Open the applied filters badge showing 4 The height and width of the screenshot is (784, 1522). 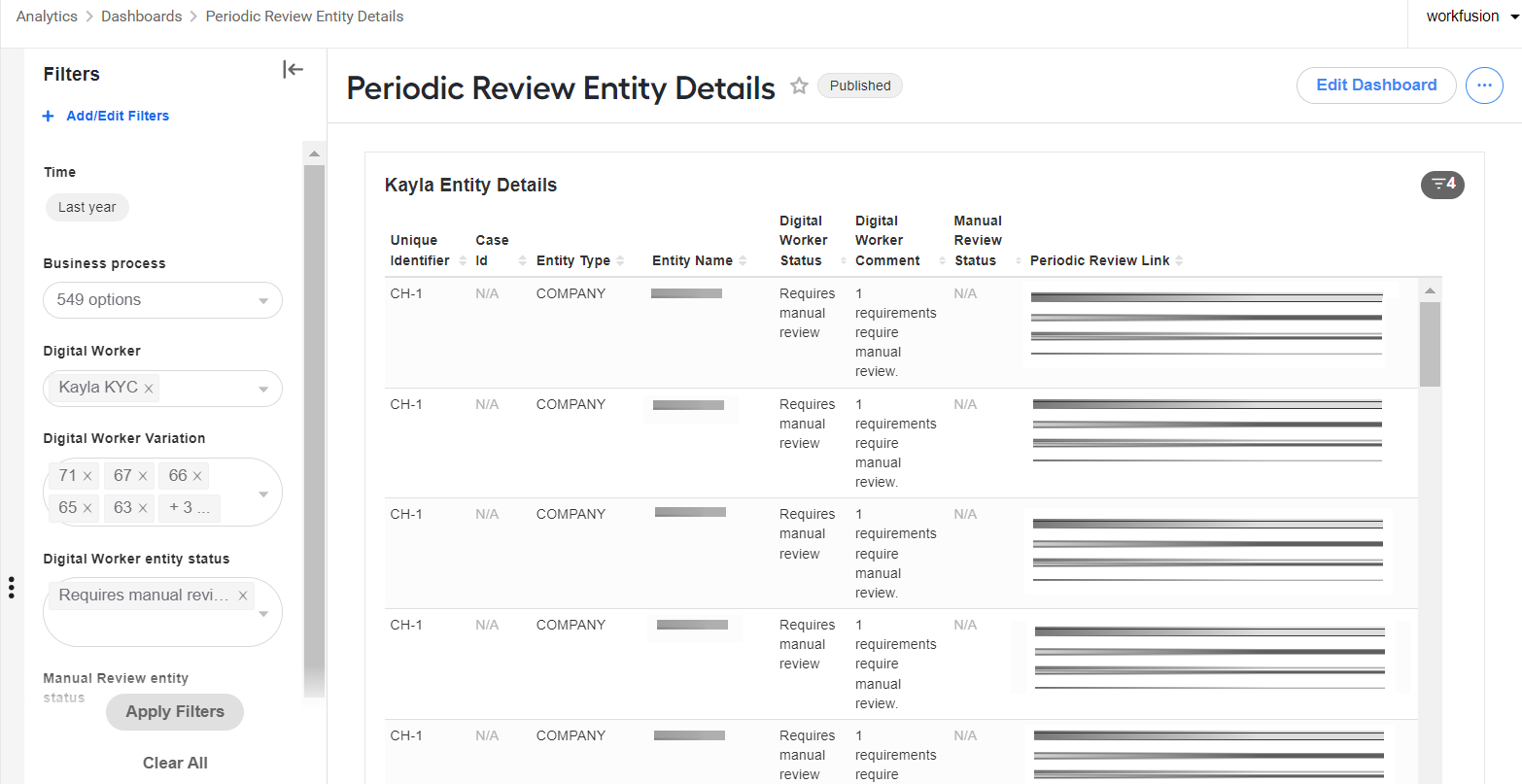pos(1442,184)
